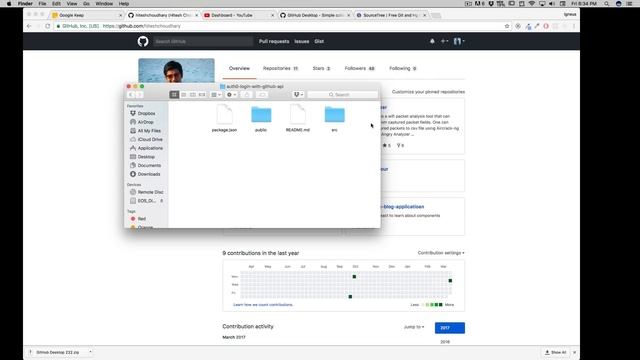Open Finder action gear menu
The width and height of the screenshot is (640, 360).
click(x=231, y=95)
